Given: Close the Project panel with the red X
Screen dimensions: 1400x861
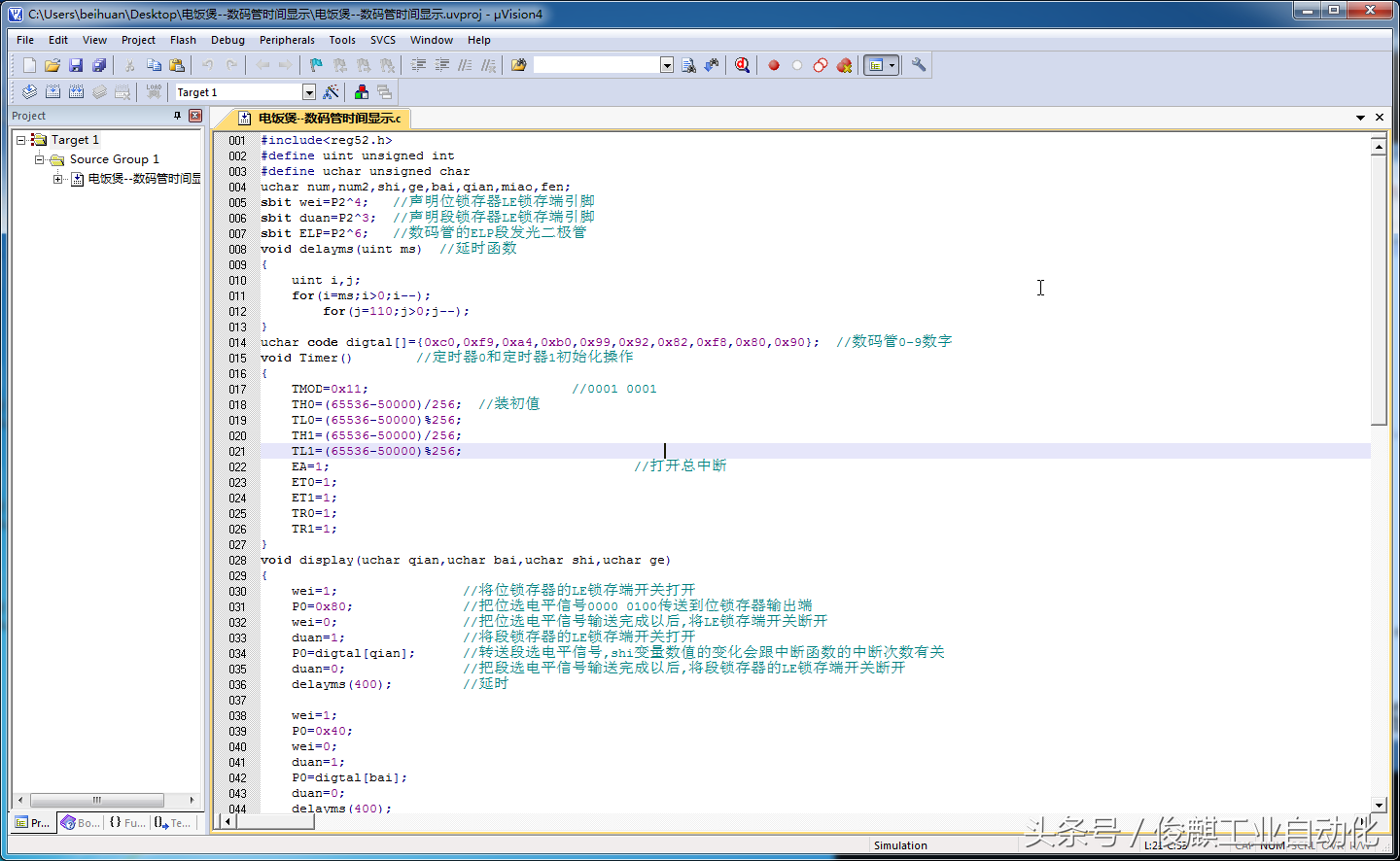Looking at the screenshot, I should point(195,116).
